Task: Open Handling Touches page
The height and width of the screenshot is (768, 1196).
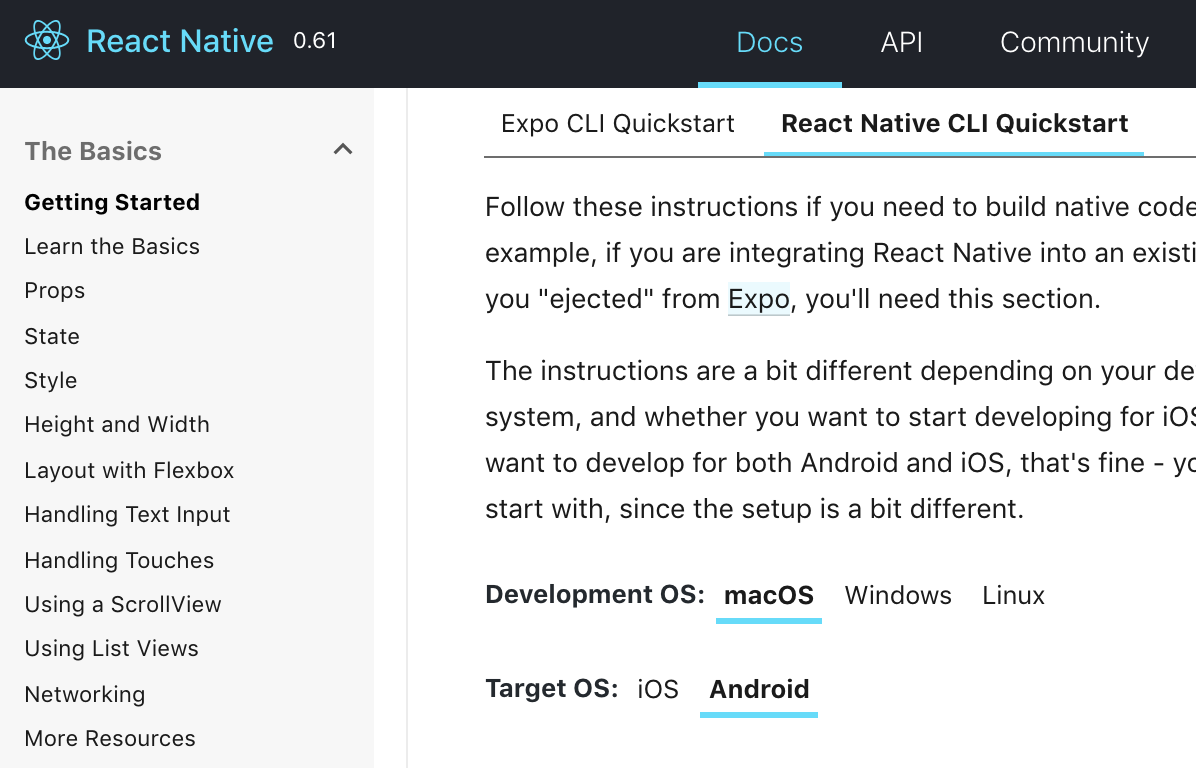Action: (x=119, y=560)
